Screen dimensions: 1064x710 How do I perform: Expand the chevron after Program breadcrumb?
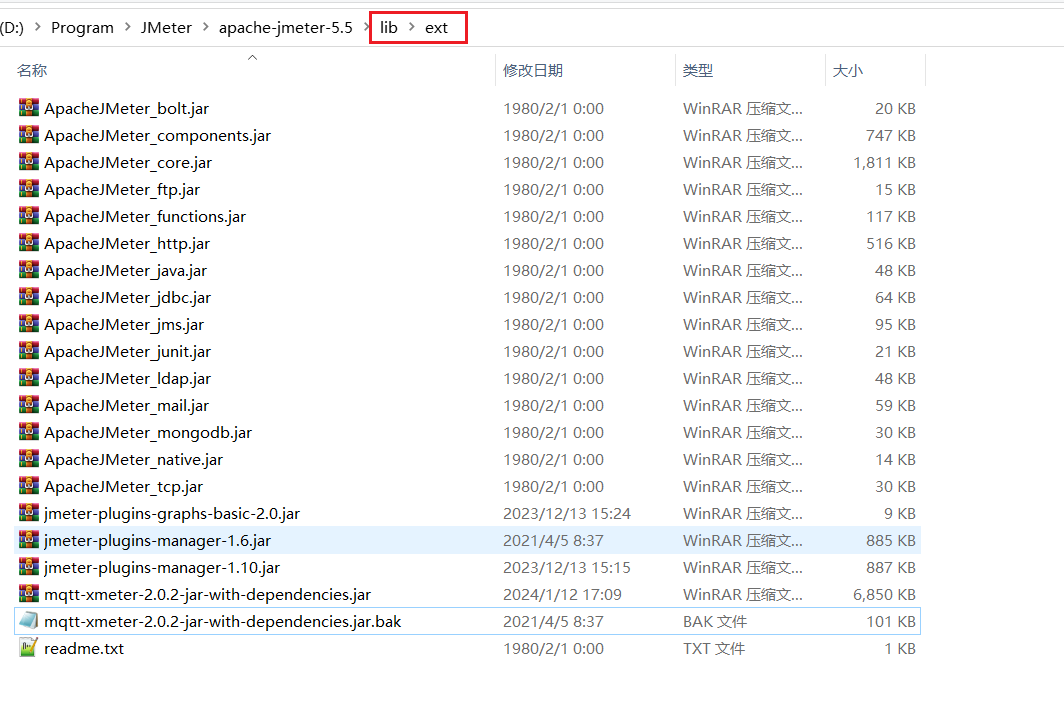(x=128, y=27)
